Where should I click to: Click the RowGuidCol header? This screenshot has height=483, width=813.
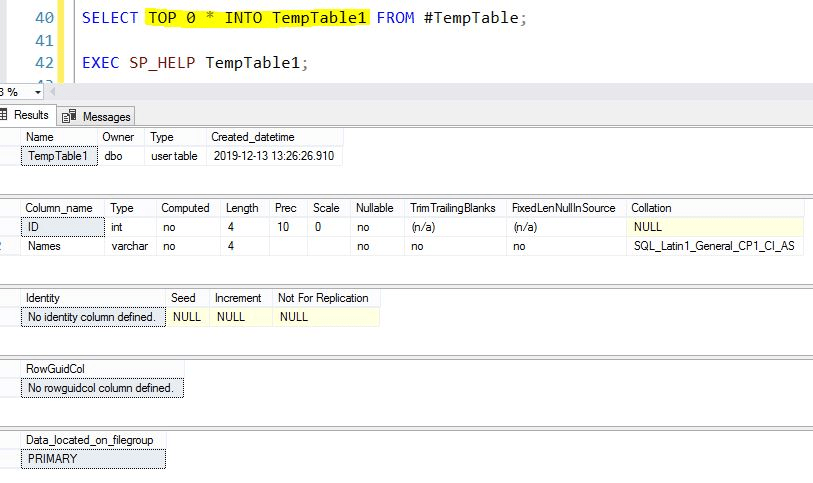tap(102, 369)
